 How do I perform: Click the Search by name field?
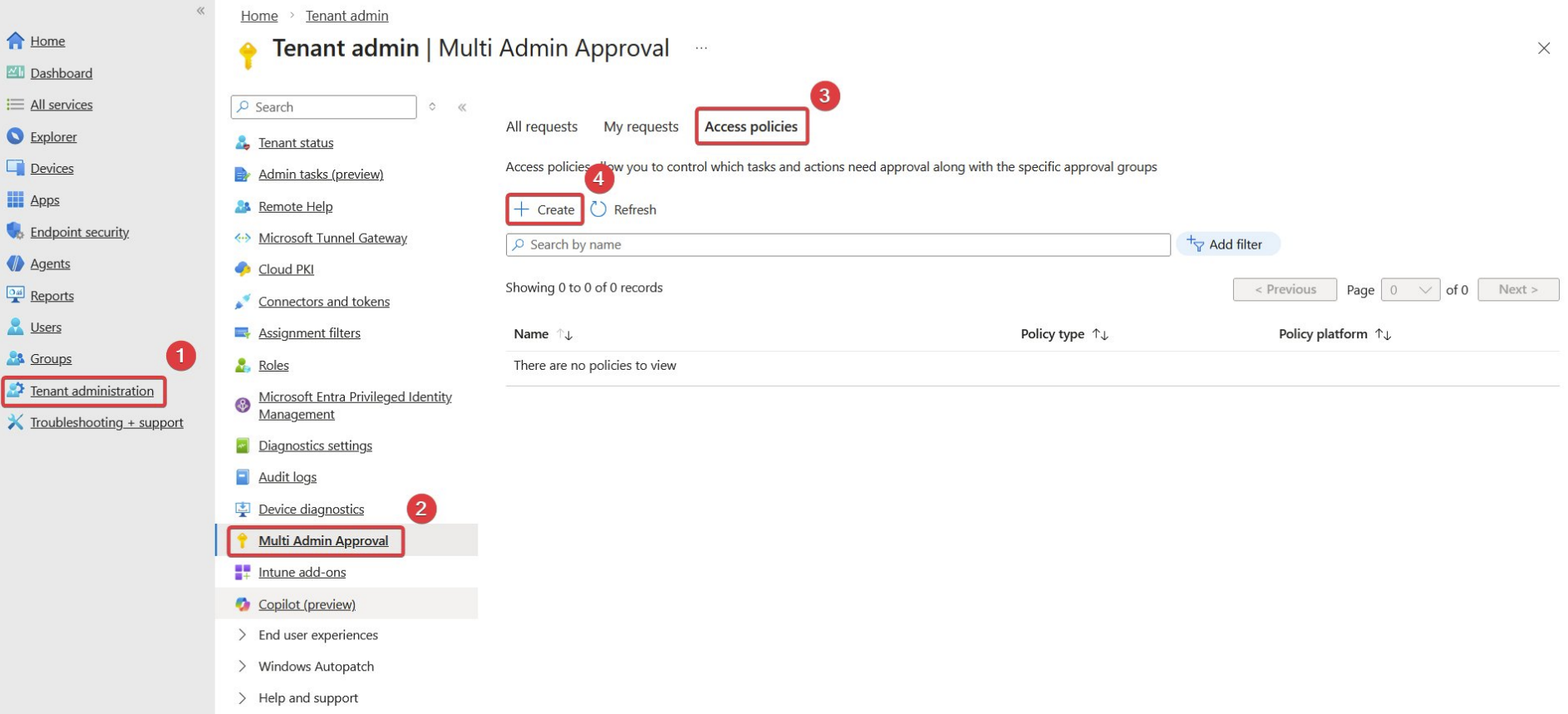pos(838,244)
